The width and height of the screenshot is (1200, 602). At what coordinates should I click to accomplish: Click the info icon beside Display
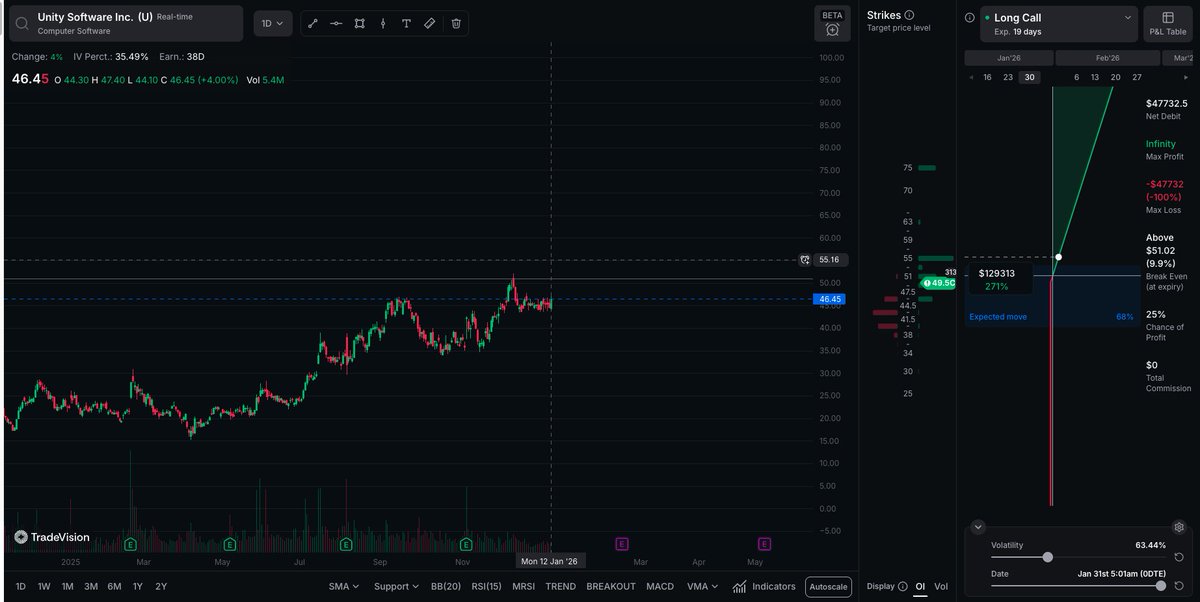click(x=903, y=587)
